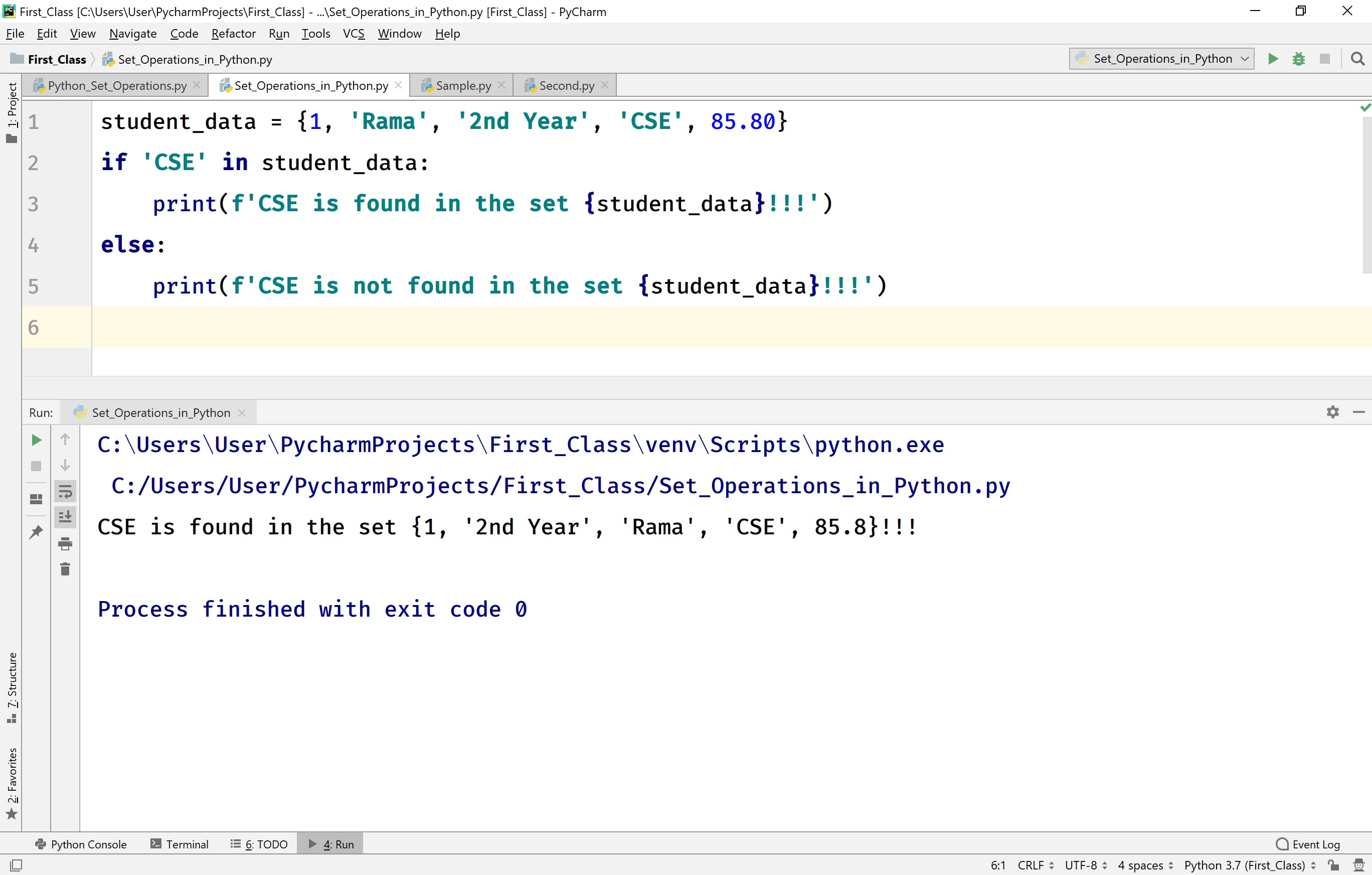Open Run tool window settings gear
1372x875 pixels.
[x=1333, y=412]
